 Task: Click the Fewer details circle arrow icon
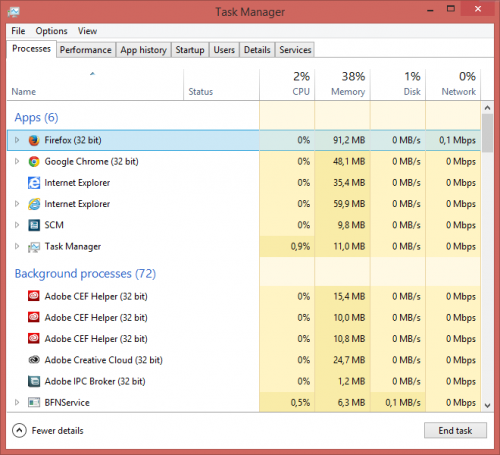(19, 431)
